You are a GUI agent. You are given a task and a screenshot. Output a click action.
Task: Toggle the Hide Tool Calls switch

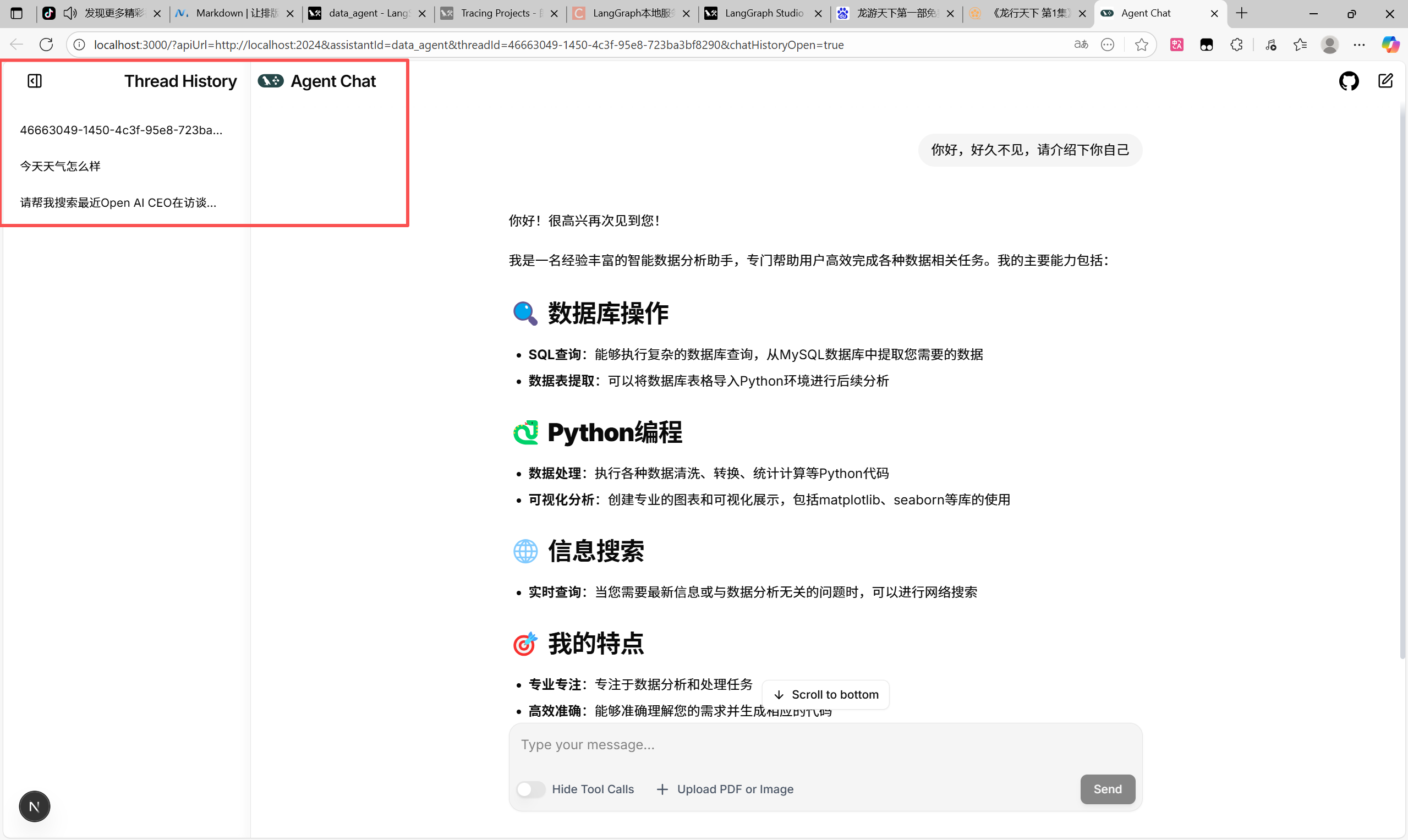click(530, 789)
